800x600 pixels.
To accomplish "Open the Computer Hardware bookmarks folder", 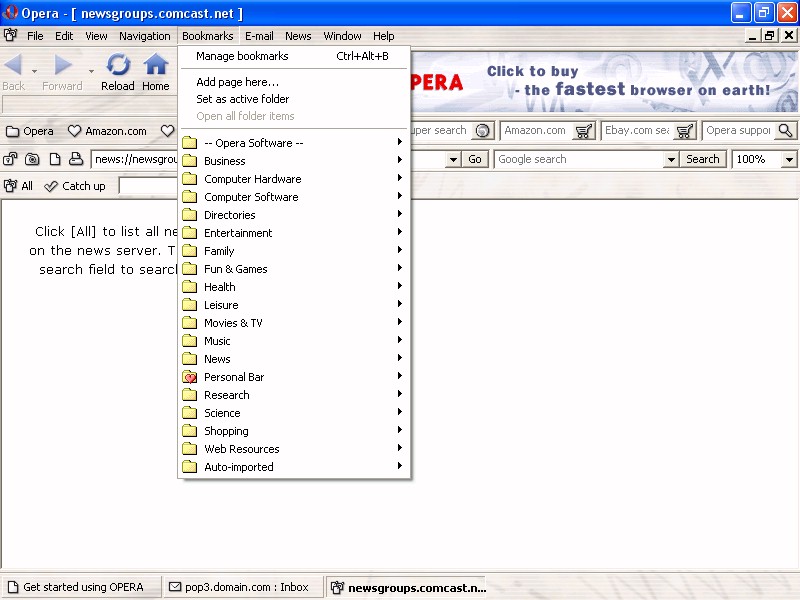I will pyautogui.click(x=252, y=179).
